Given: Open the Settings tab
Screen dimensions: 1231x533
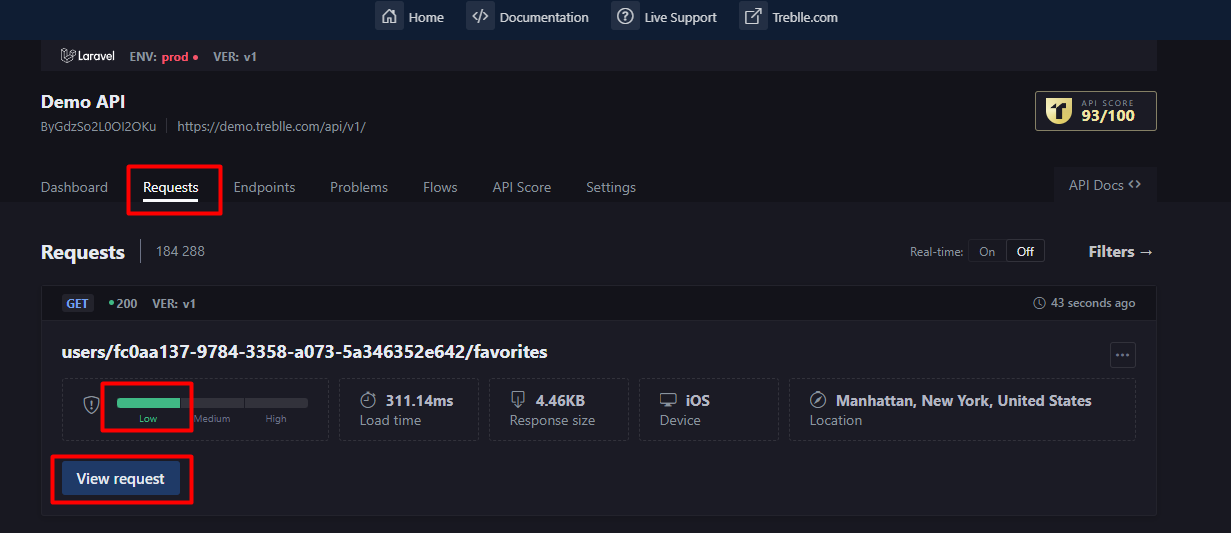Looking at the screenshot, I should click(x=611, y=187).
